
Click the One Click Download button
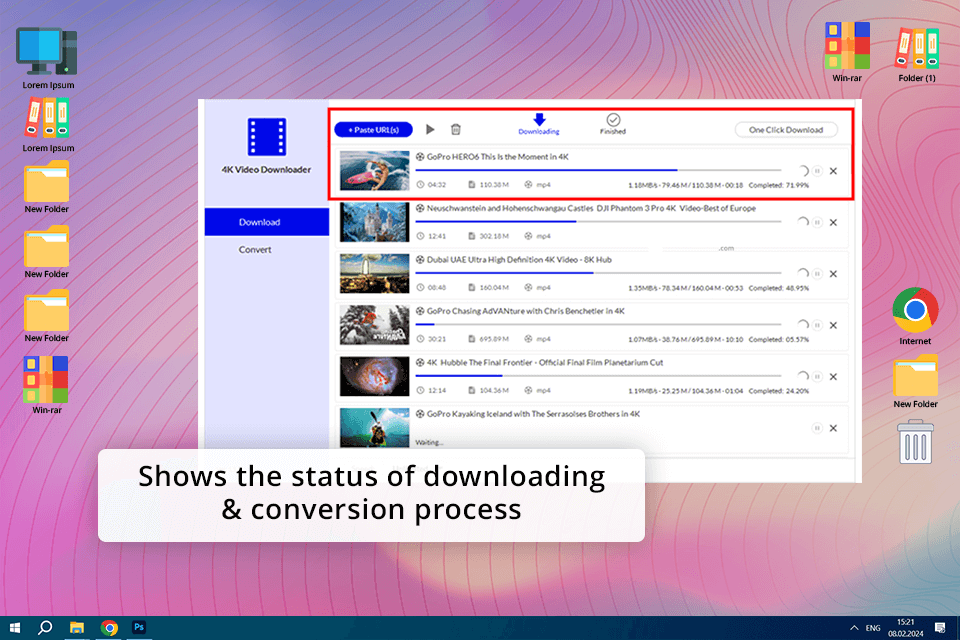coord(786,130)
